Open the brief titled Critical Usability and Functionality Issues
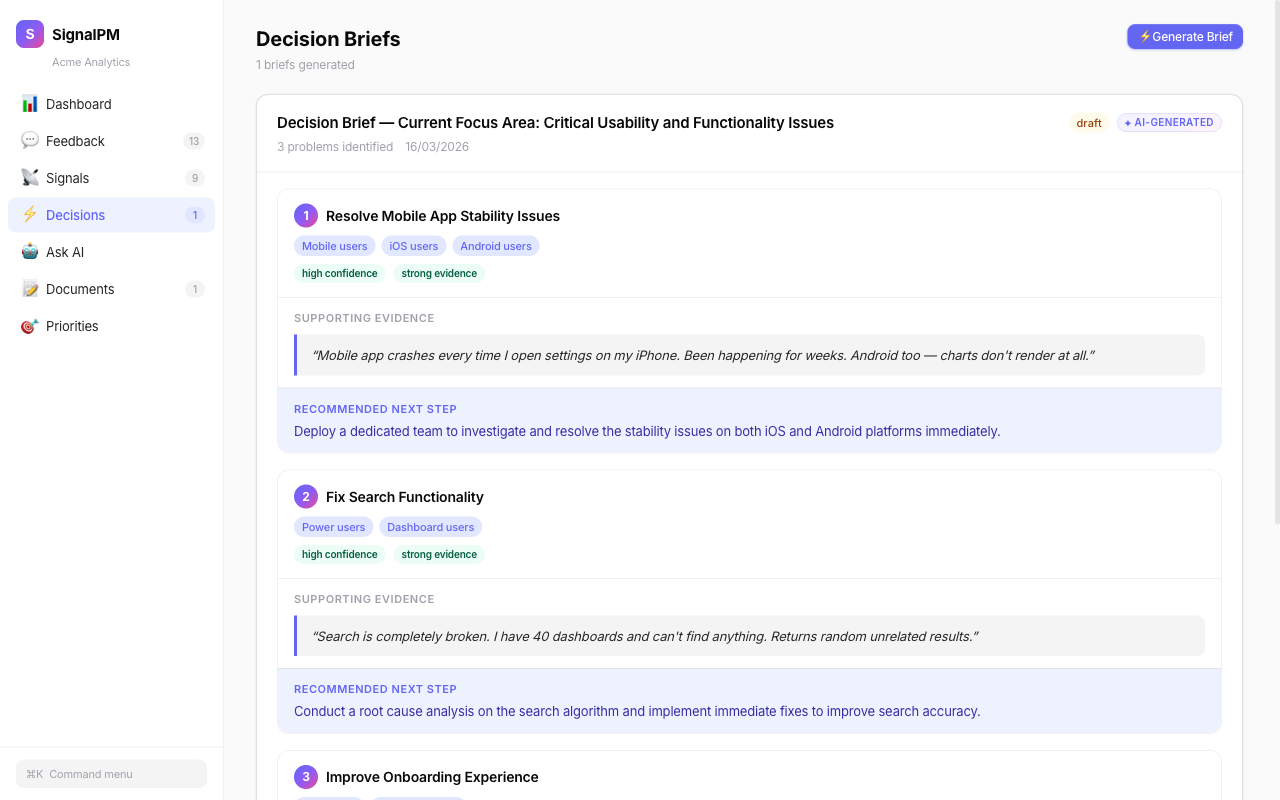 coord(555,122)
